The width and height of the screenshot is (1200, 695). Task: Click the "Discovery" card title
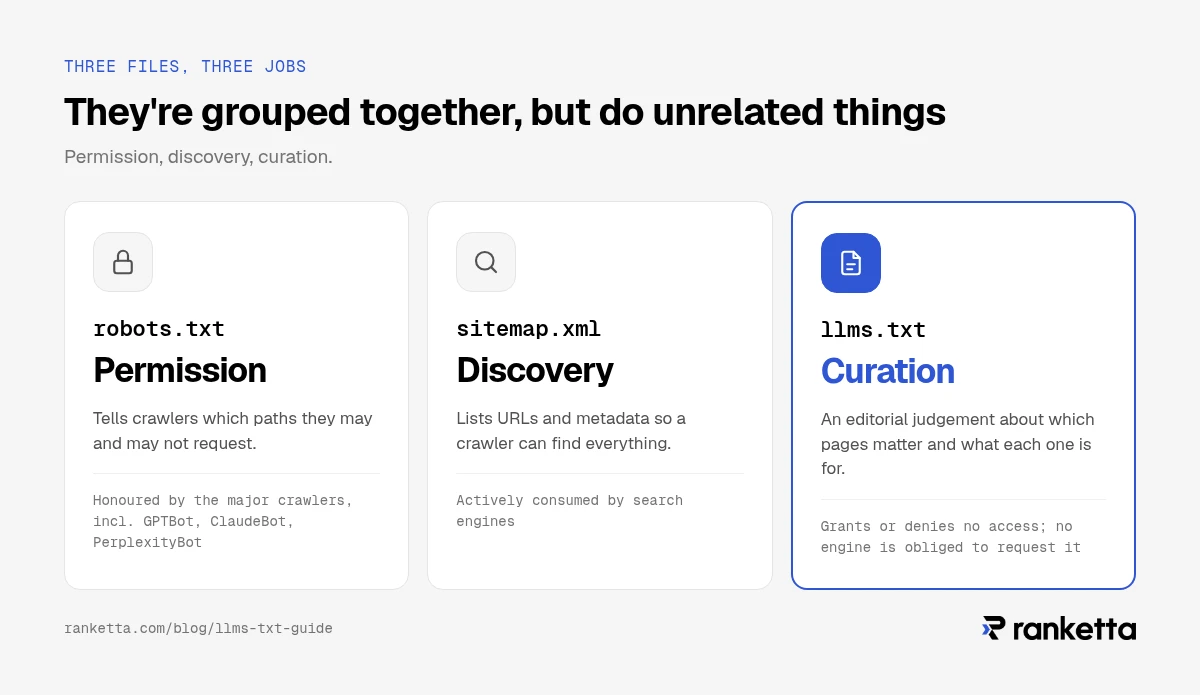[535, 370]
